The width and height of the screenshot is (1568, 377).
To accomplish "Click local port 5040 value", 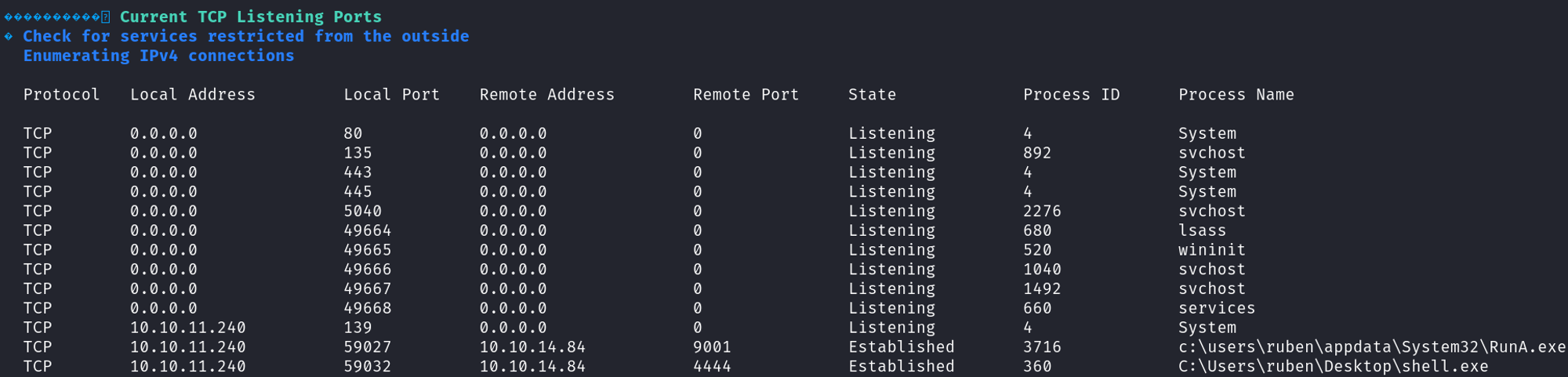I will 362,211.
